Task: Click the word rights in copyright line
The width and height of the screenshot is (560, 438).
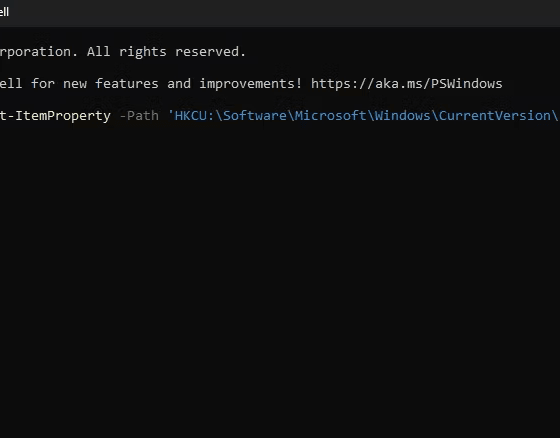Action: [142, 52]
